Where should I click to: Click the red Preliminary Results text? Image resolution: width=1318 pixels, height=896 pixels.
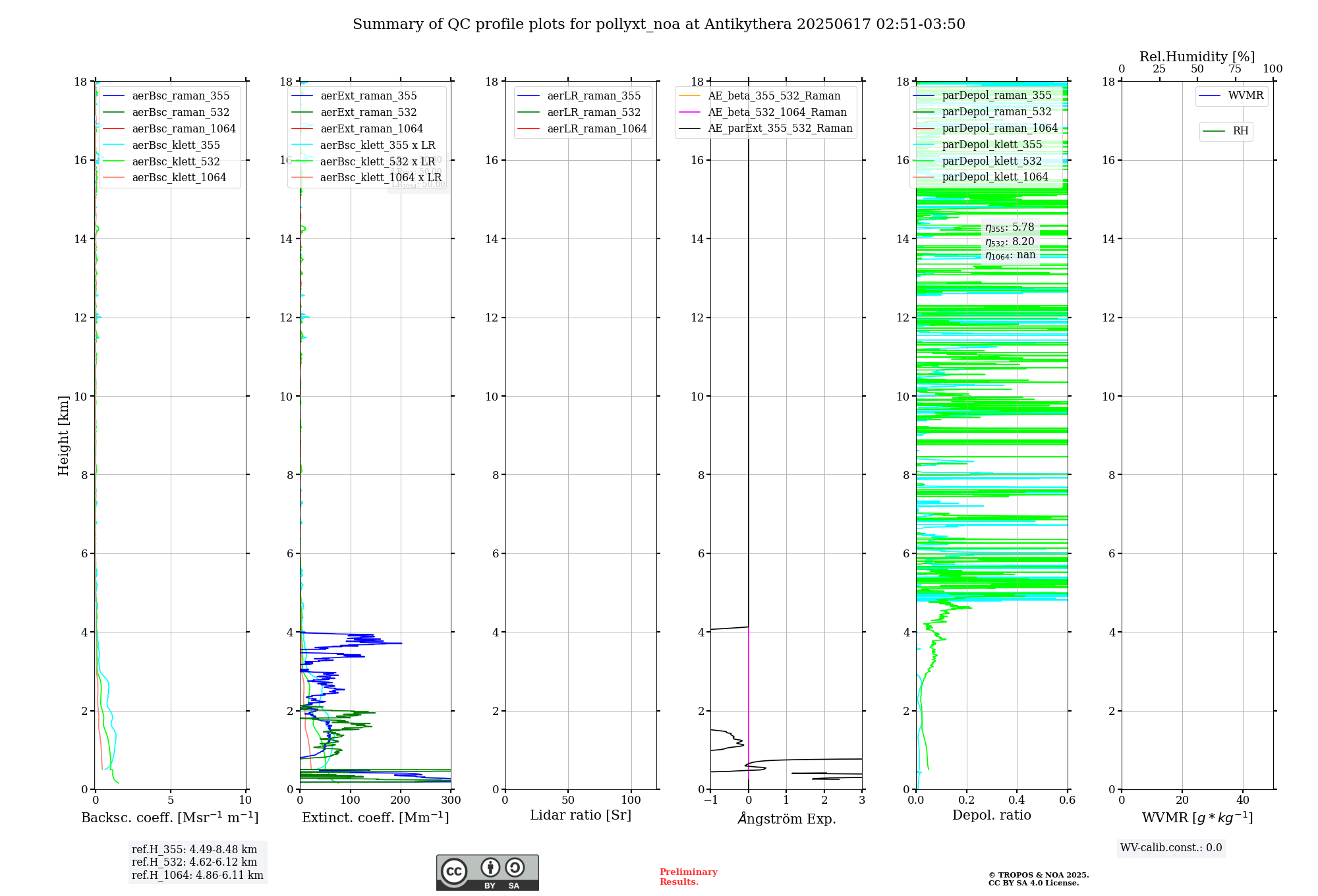pos(688,877)
